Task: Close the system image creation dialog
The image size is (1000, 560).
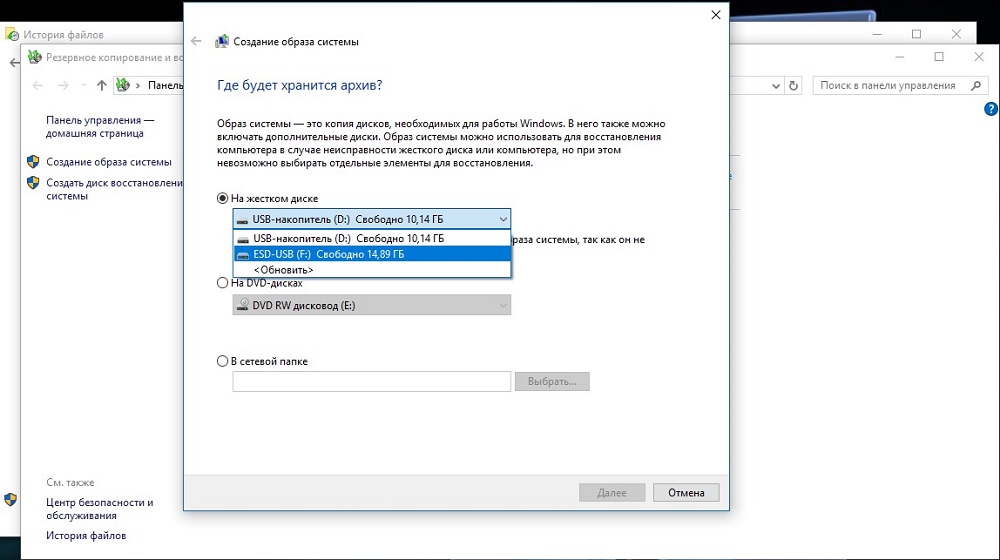Action: tap(716, 15)
